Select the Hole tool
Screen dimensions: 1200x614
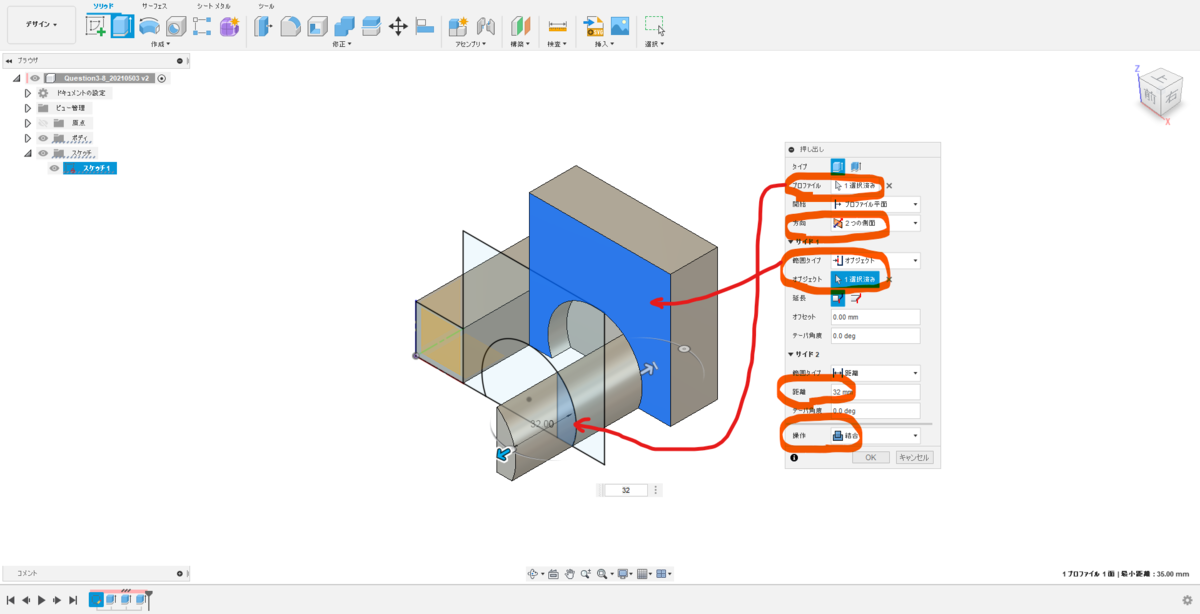coord(175,26)
